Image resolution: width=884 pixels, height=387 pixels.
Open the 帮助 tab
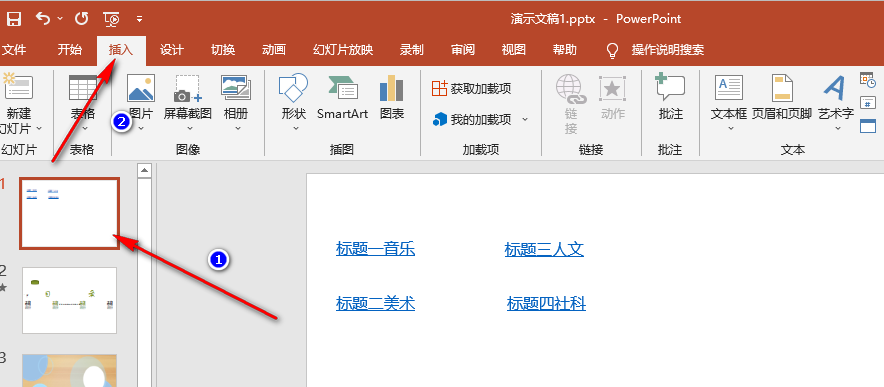coord(565,50)
